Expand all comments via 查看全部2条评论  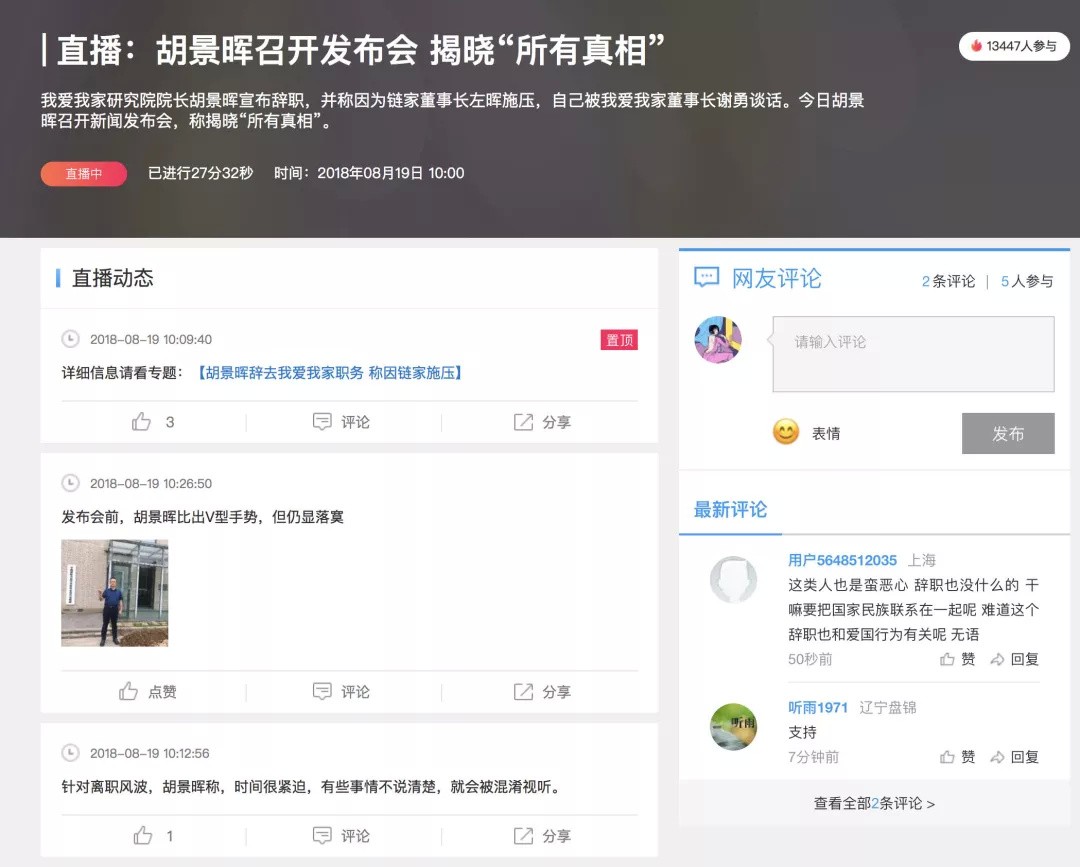tap(874, 803)
